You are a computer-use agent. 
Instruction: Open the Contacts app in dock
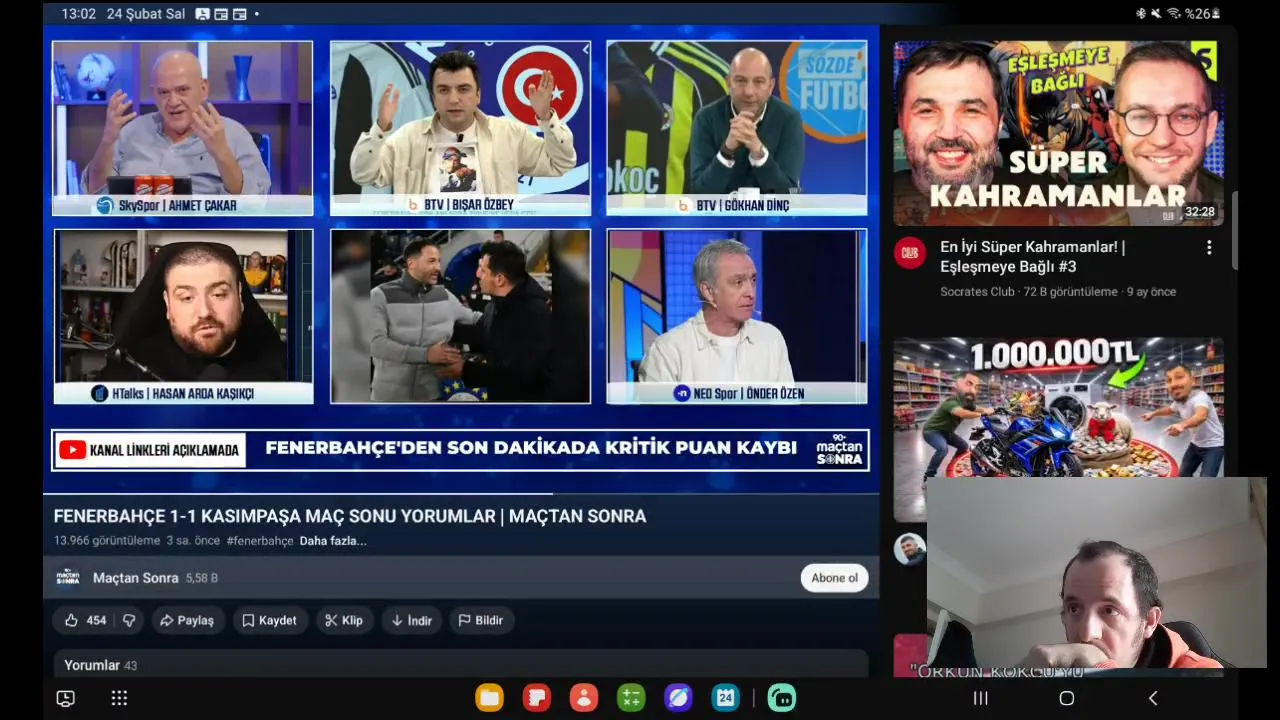[x=584, y=698]
